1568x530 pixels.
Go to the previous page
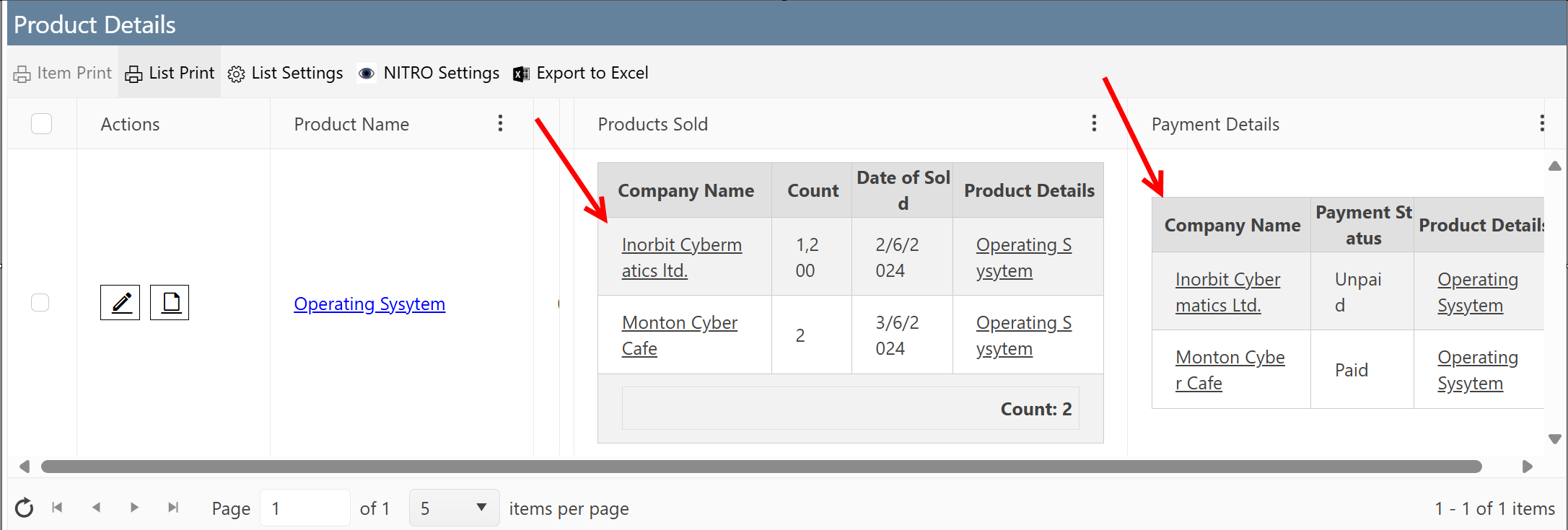pyautogui.click(x=96, y=508)
